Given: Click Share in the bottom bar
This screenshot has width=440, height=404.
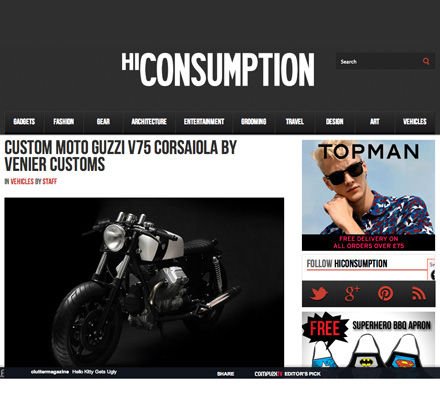Looking at the screenshot, I should pos(226,374).
